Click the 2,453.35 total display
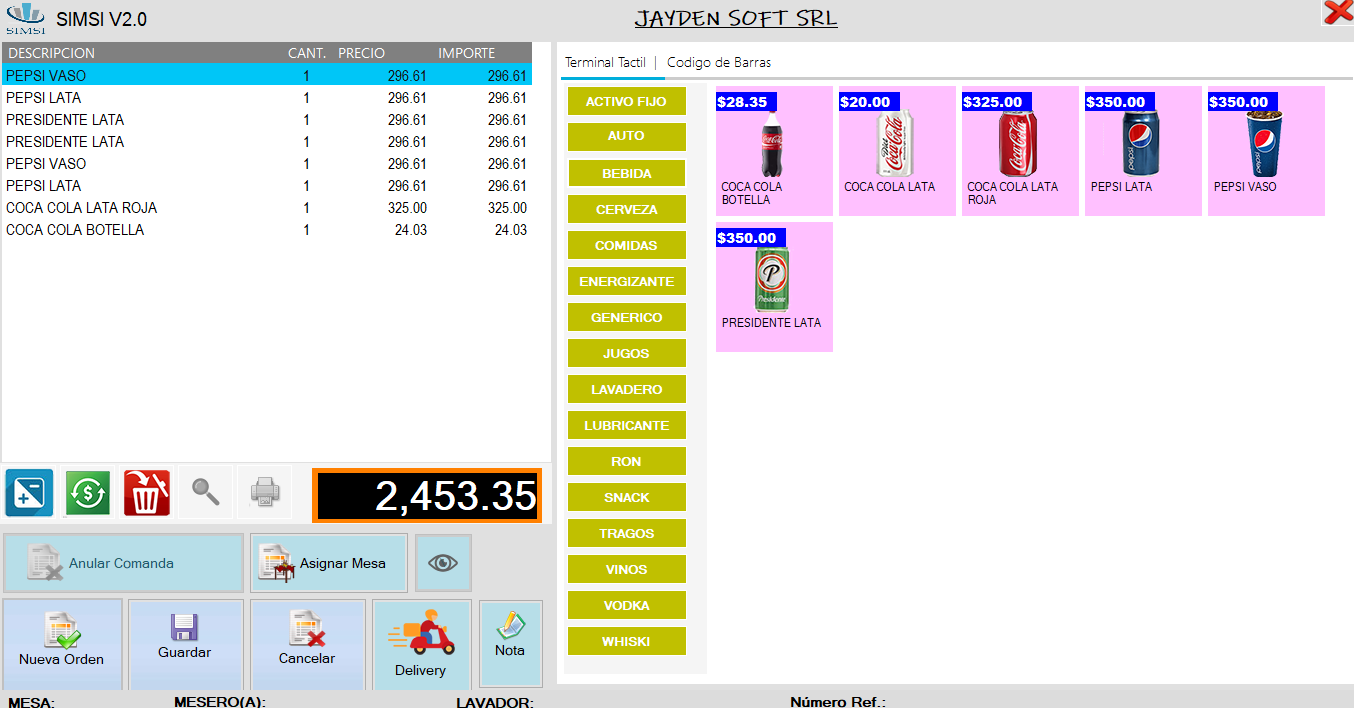Viewport: 1354px width, 708px height. [x=427, y=495]
